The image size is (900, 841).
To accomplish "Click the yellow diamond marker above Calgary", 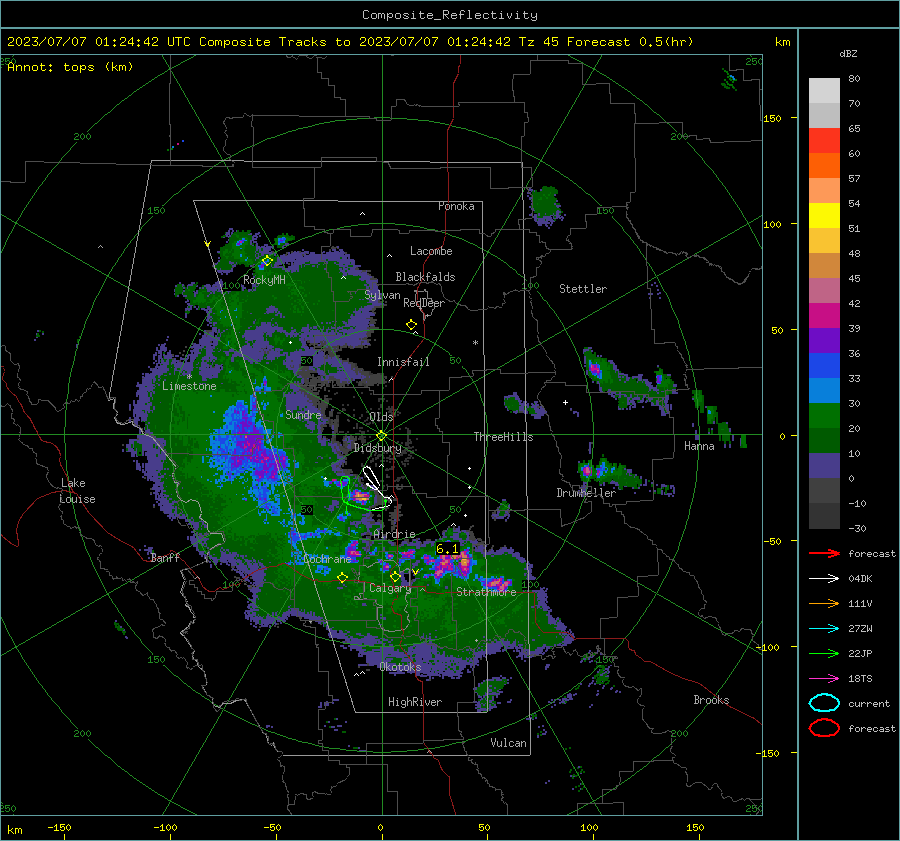I will pyautogui.click(x=395, y=576).
